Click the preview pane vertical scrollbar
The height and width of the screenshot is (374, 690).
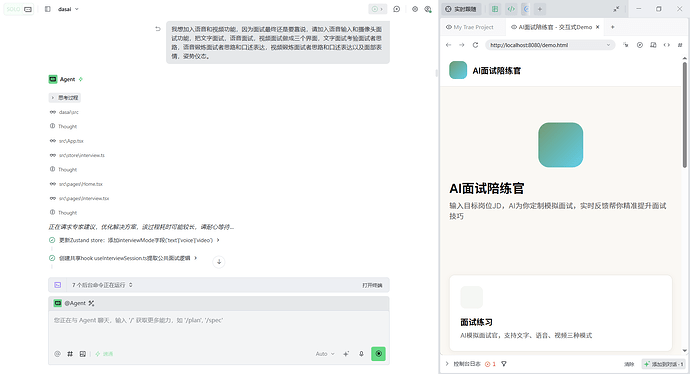tap(685, 114)
